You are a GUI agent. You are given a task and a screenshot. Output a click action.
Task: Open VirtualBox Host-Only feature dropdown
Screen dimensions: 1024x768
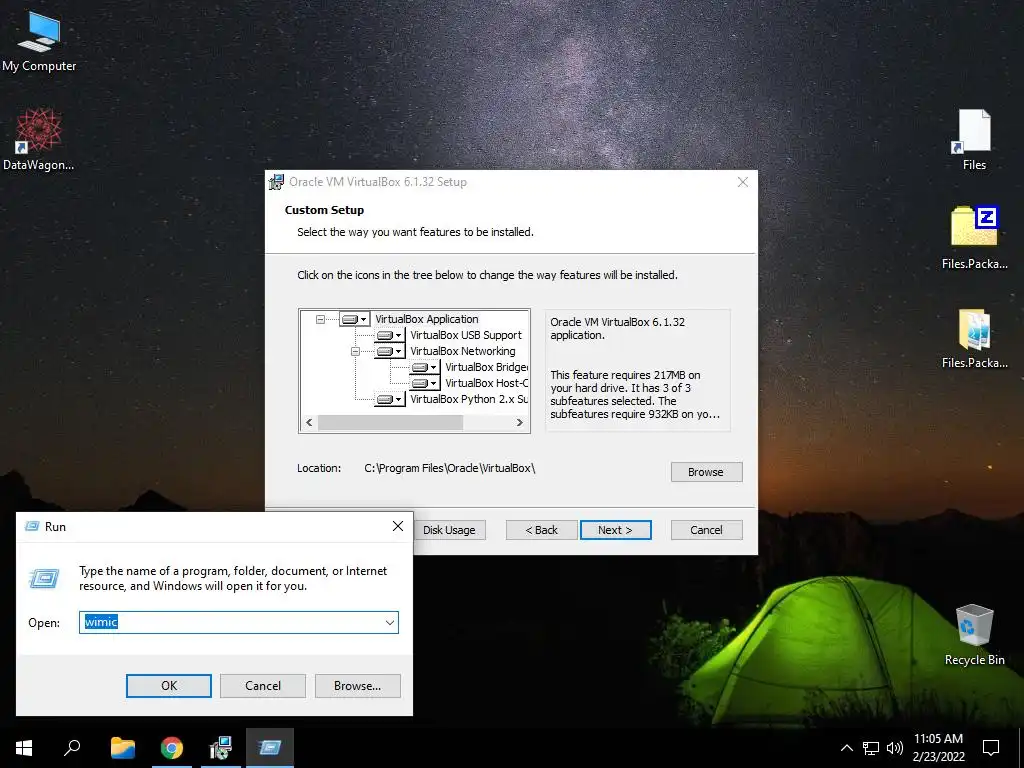coord(425,383)
